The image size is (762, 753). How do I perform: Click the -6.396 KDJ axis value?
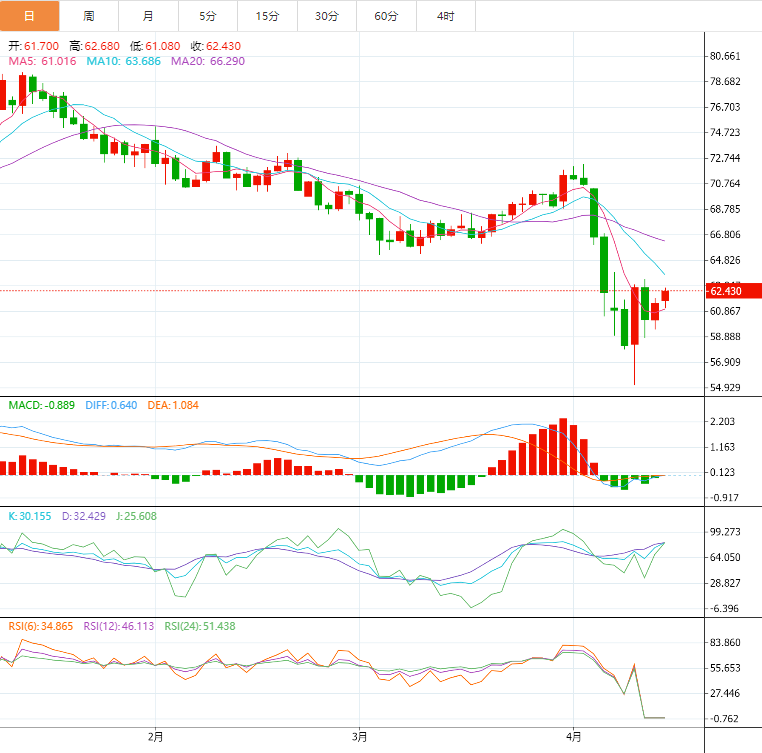724,609
